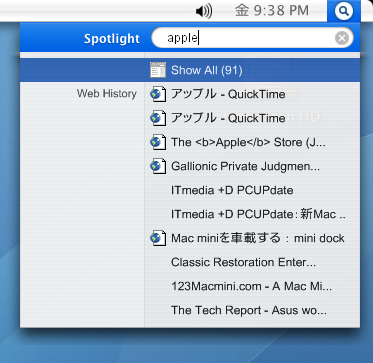The height and width of the screenshot is (363, 373).
Task: Click the Show All list icon
Action: click(158, 70)
